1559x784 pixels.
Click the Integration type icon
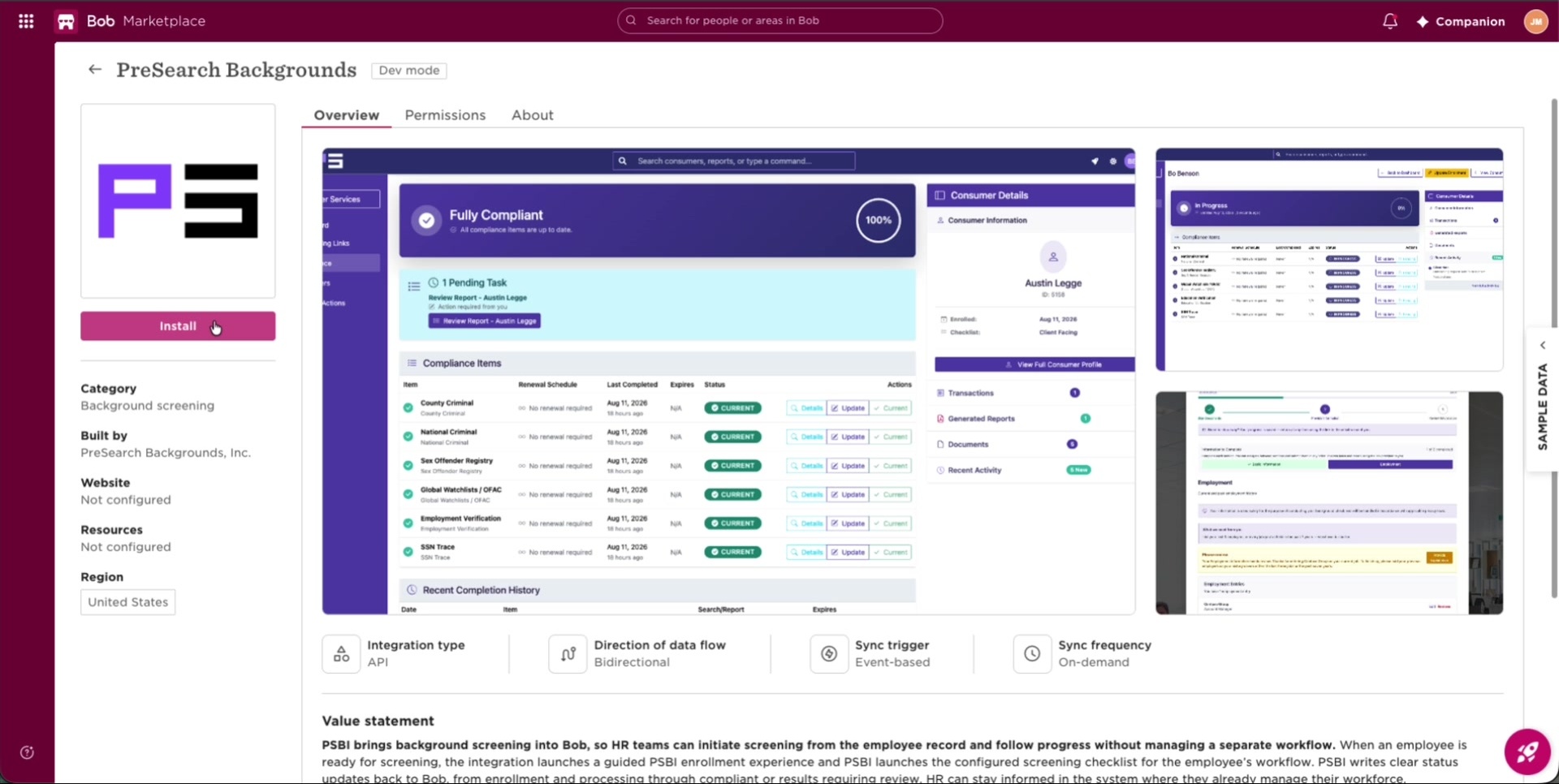click(341, 654)
